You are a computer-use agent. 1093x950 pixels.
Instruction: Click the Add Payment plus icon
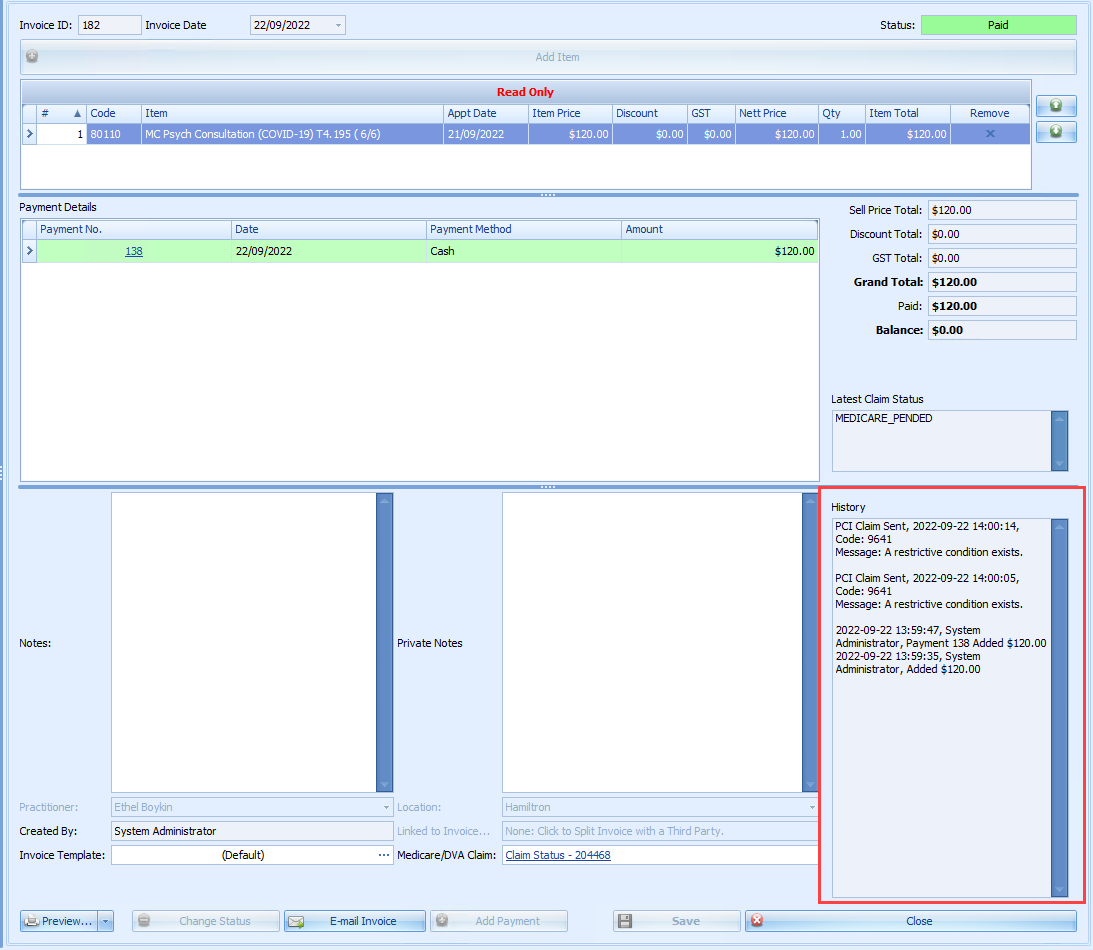tap(442, 920)
